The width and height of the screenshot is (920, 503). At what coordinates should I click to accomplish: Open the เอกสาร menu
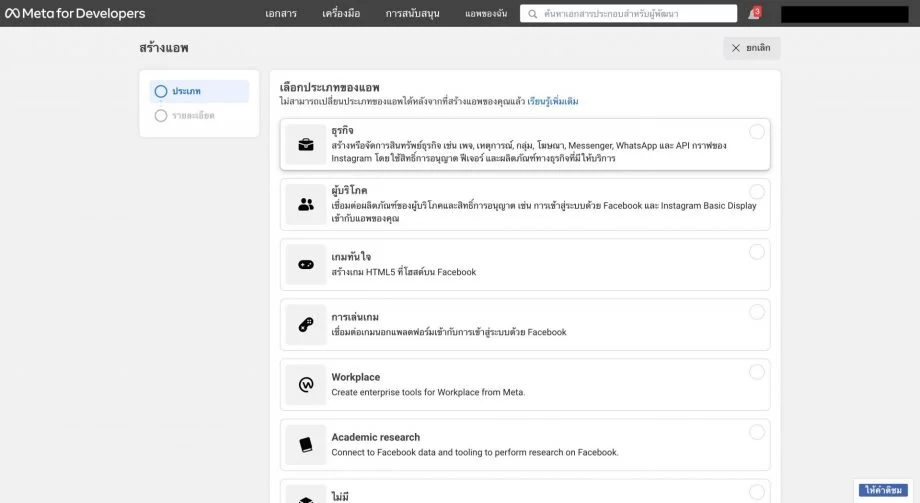click(x=280, y=13)
